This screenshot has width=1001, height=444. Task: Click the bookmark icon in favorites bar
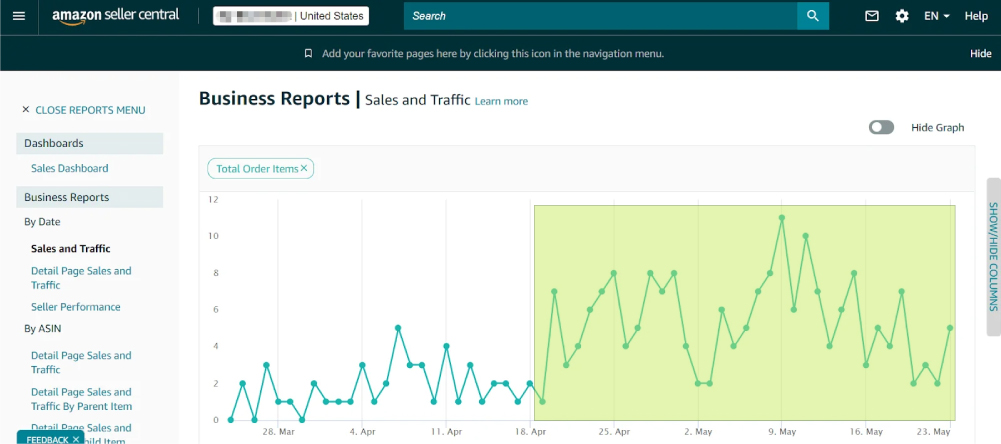[x=308, y=54]
